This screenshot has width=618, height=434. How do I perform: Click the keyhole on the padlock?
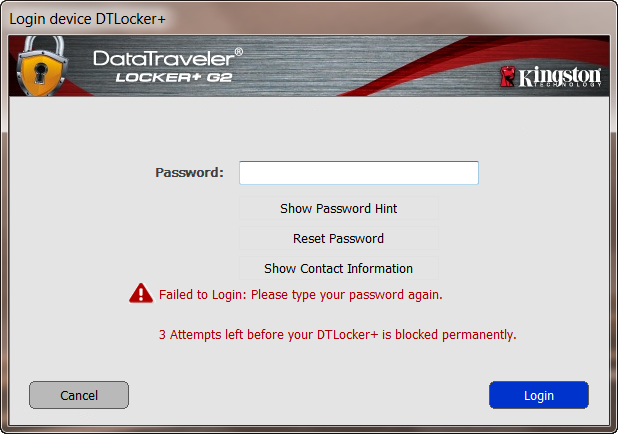(x=40, y=74)
